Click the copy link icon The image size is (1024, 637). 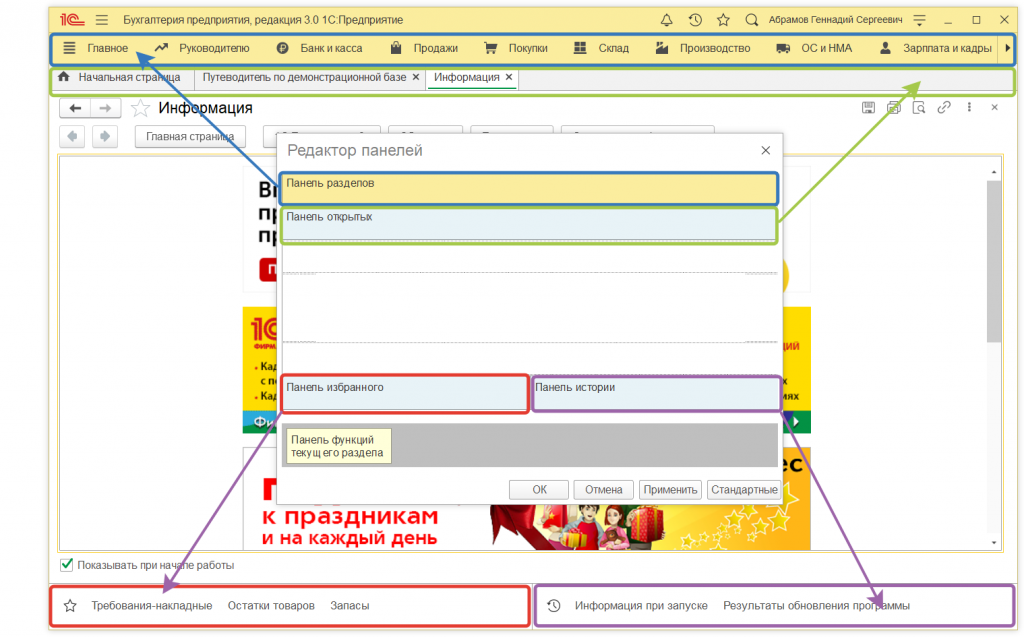point(943,108)
